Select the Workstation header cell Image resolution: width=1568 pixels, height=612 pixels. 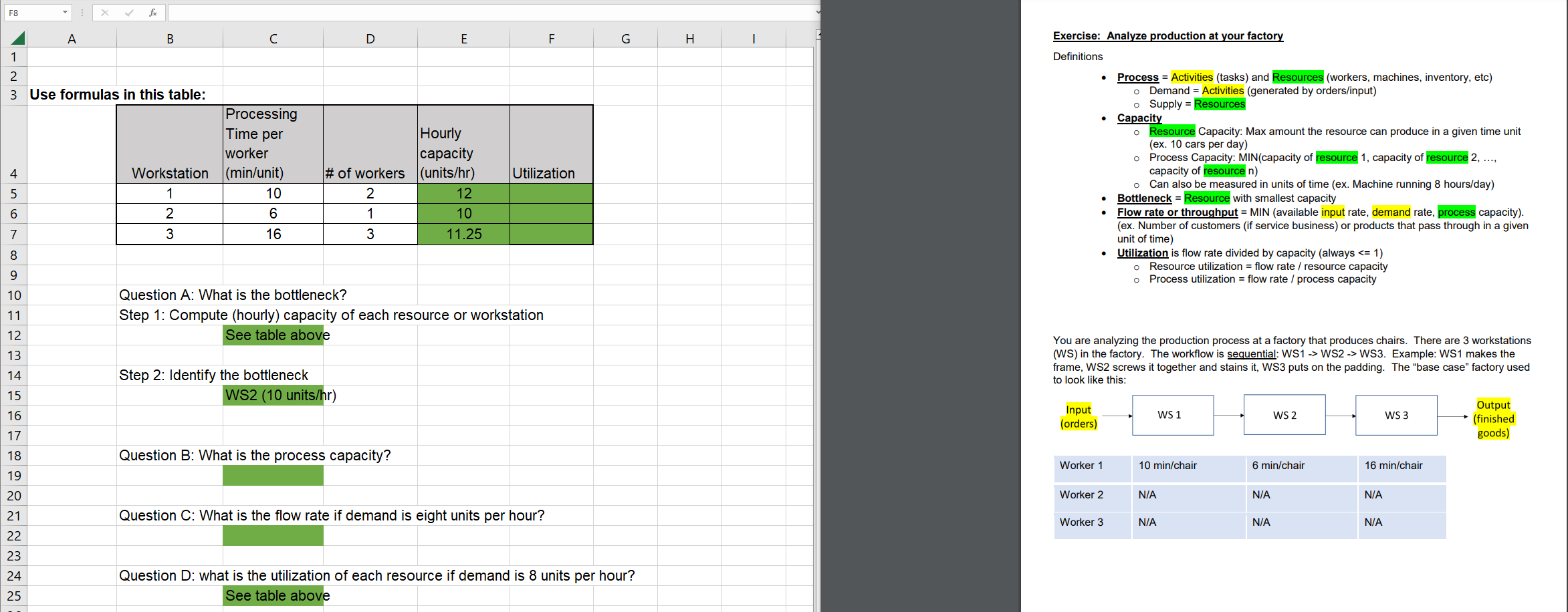(170, 144)
